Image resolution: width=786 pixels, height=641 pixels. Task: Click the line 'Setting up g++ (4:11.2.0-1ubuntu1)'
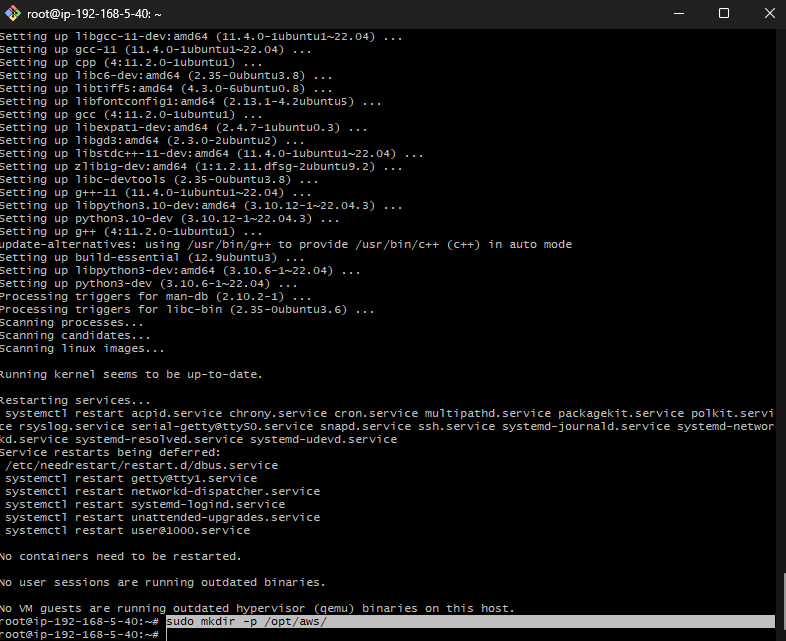click(131, 232)
